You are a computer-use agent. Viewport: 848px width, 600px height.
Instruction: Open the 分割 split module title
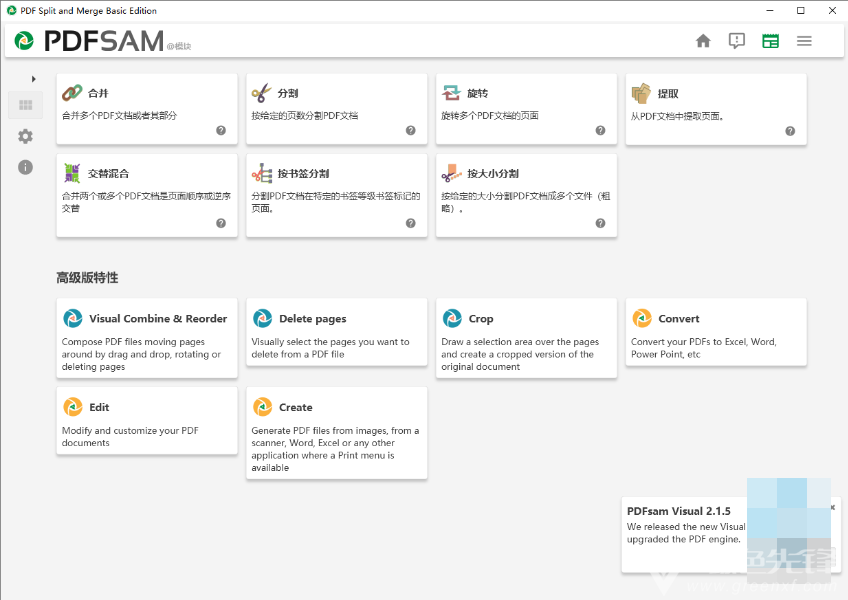[x=288, y=93]
